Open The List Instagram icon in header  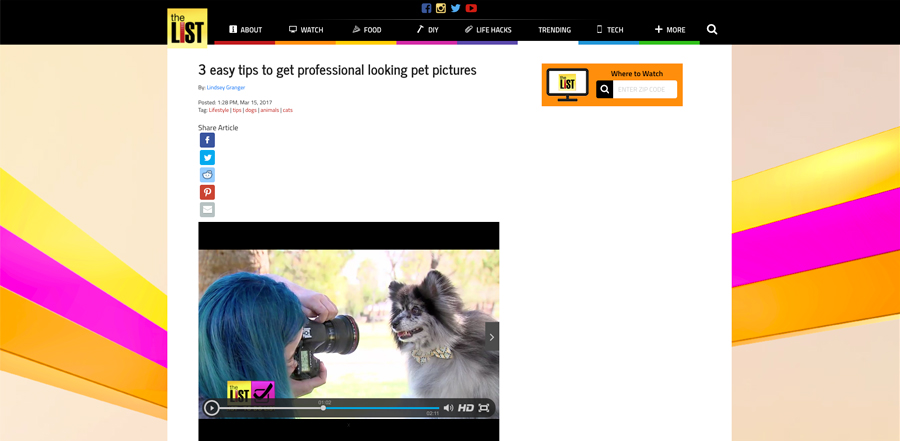tap(441, 8)
